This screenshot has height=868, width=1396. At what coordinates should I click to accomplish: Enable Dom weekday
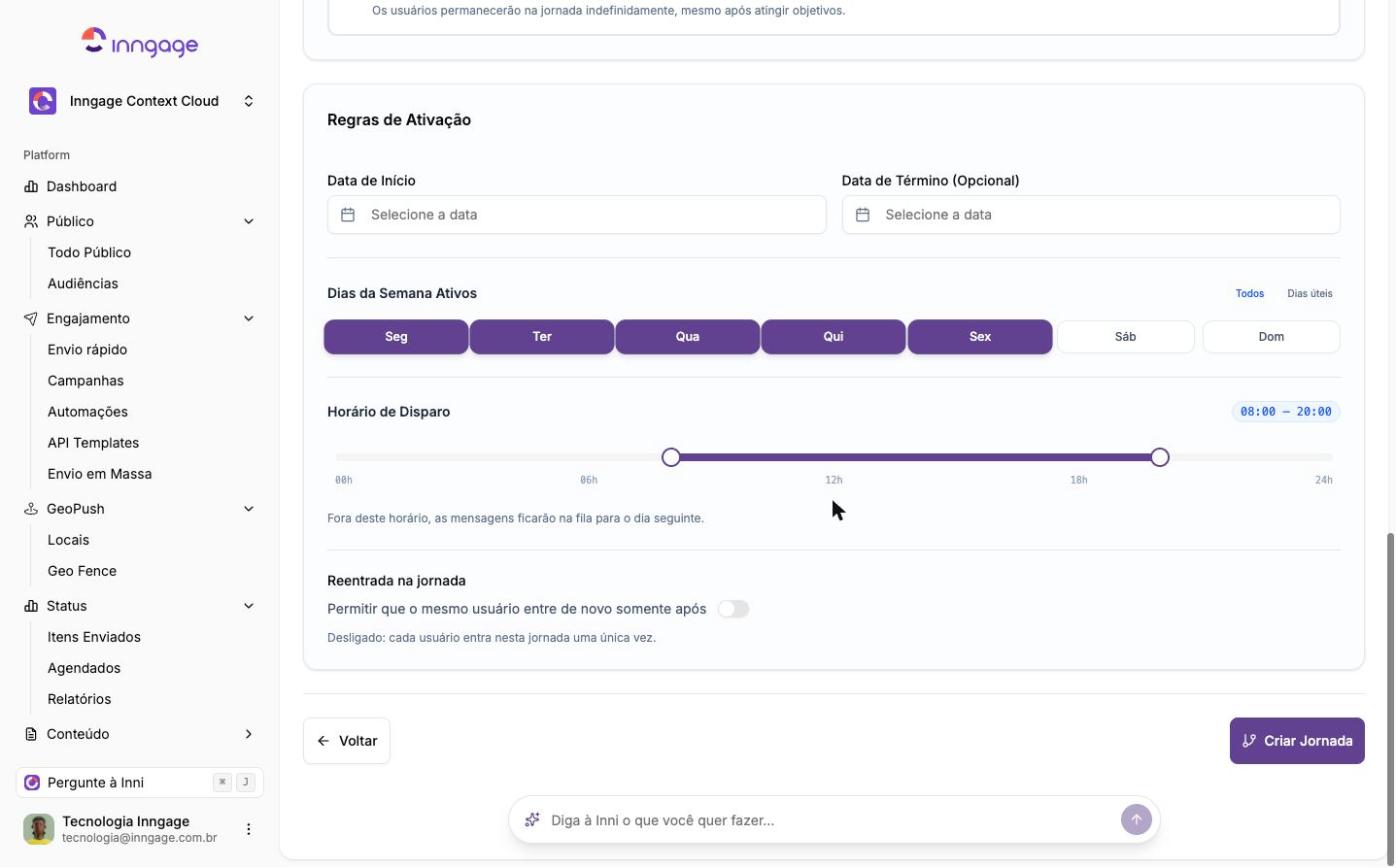click(x=1272, y=337)
